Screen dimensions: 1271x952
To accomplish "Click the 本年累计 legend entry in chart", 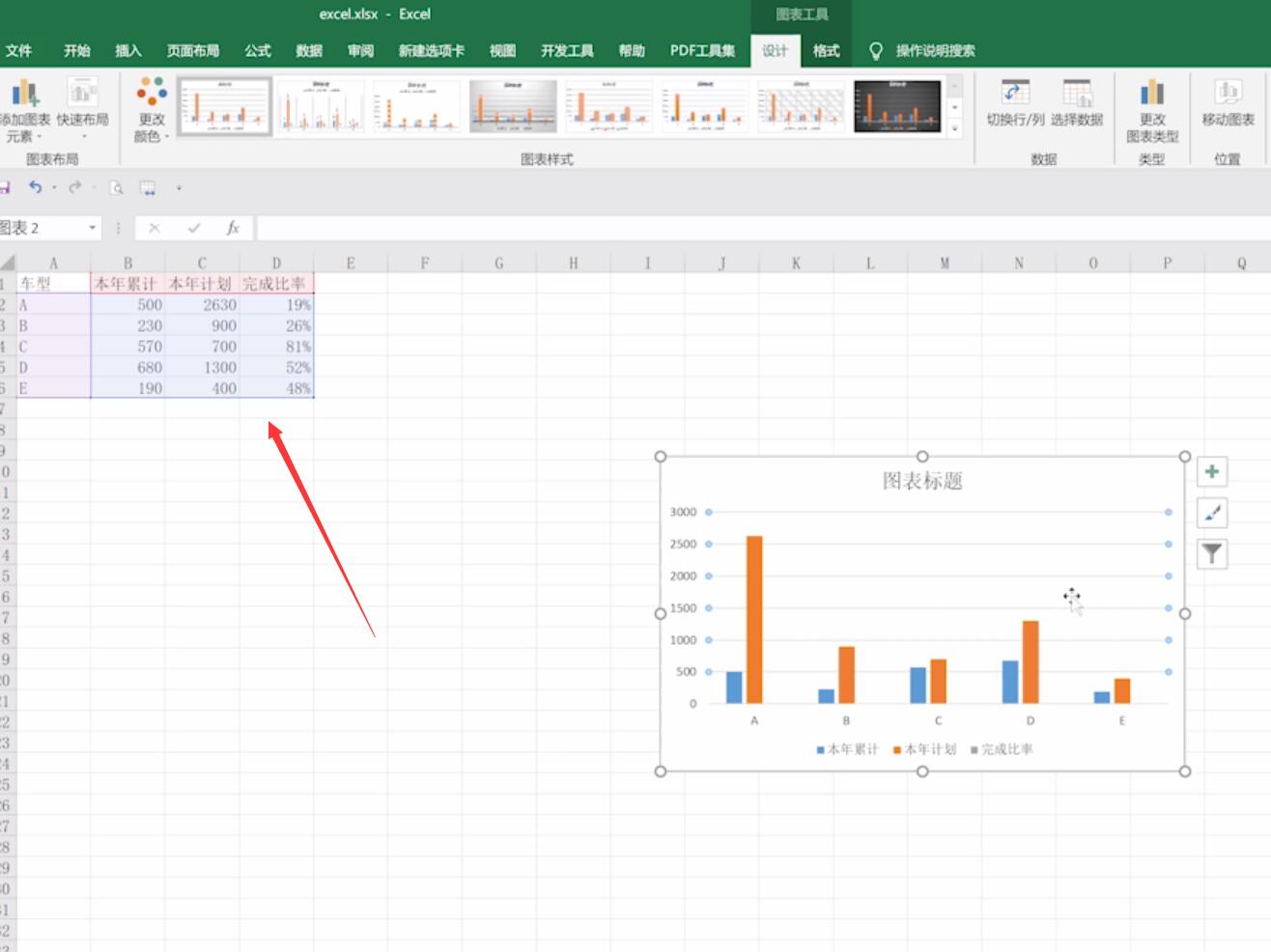I will tap(847, 749).
